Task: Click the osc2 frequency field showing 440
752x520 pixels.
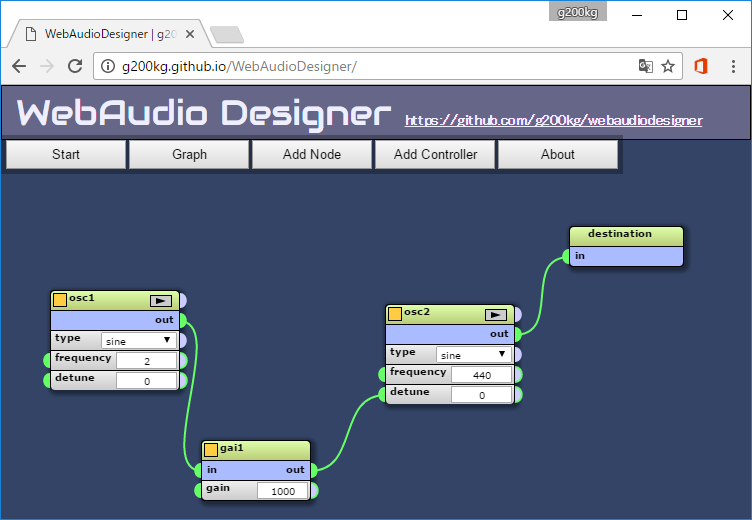Action: [x=481, y=375]
